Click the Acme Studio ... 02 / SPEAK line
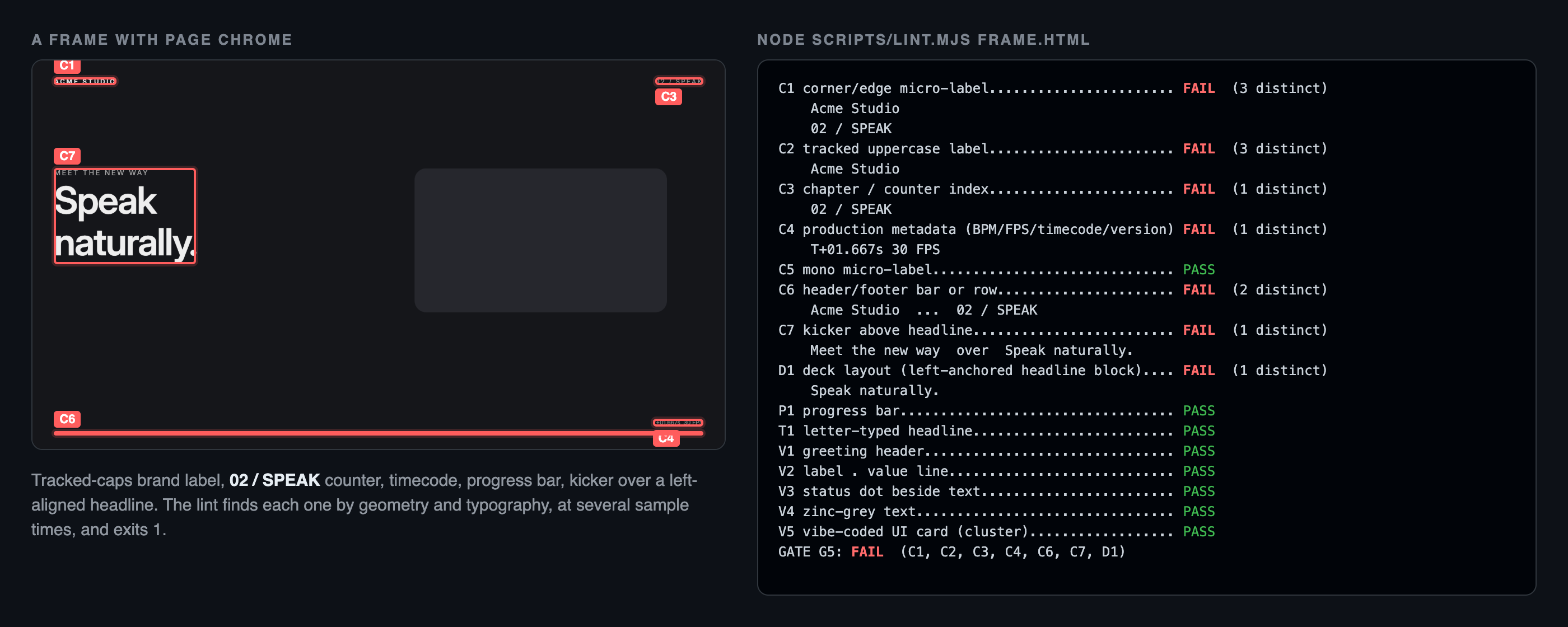 pyautogui.click(x=923, y=310)
